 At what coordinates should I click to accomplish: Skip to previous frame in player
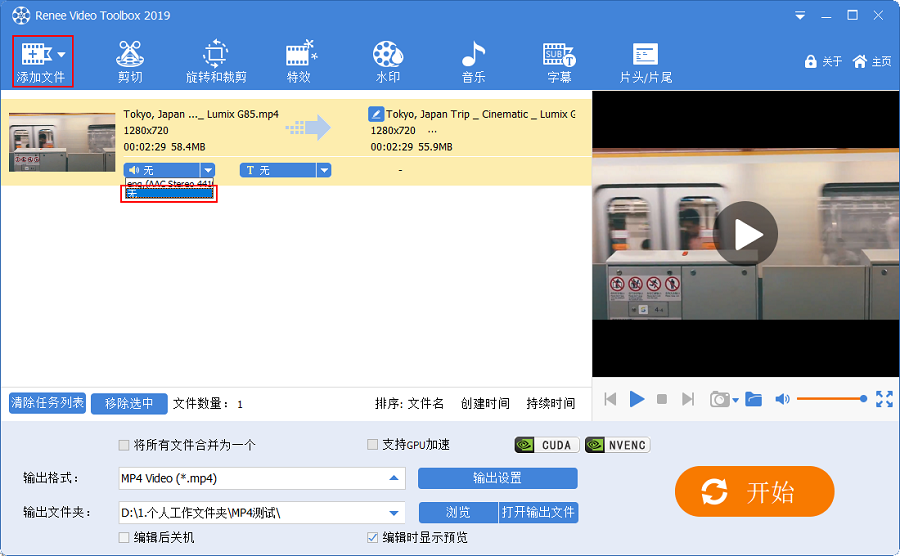[x=610, y=399]
